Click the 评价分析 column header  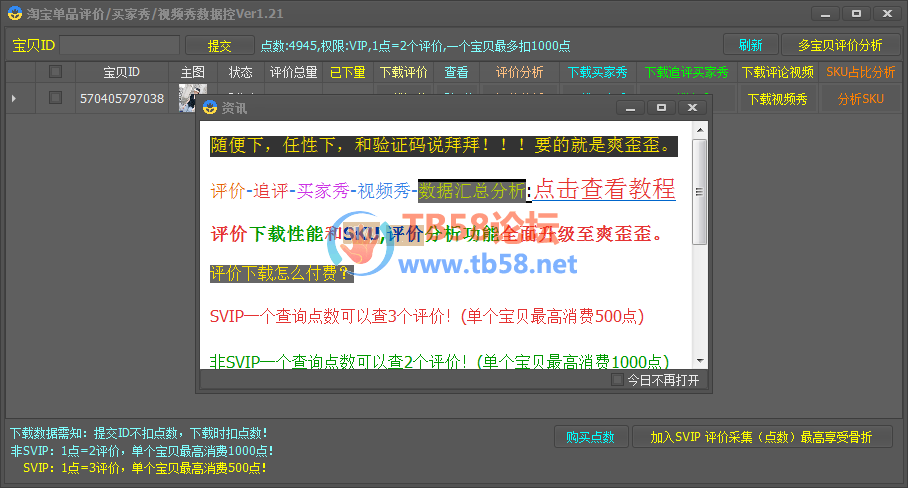point(519,72)
